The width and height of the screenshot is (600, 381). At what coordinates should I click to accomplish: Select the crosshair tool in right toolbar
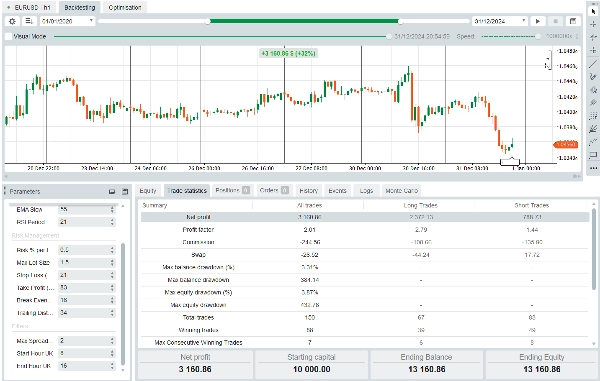[x=593, y=24]
